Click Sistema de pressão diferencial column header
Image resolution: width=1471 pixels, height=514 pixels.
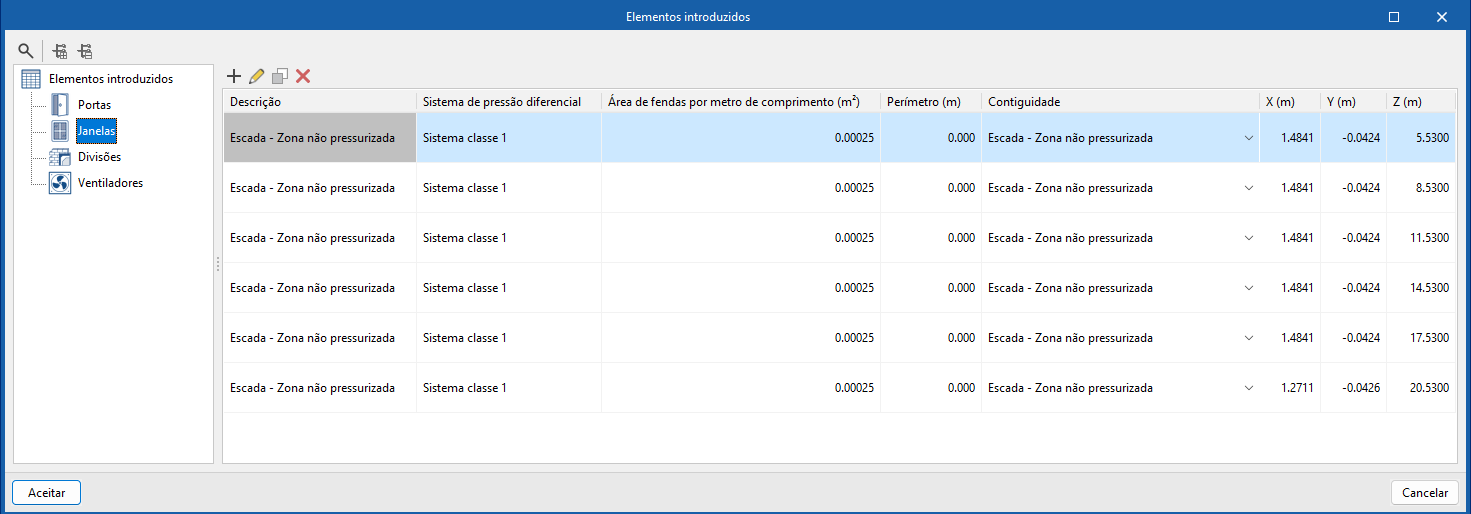click(x=509, y=102)
